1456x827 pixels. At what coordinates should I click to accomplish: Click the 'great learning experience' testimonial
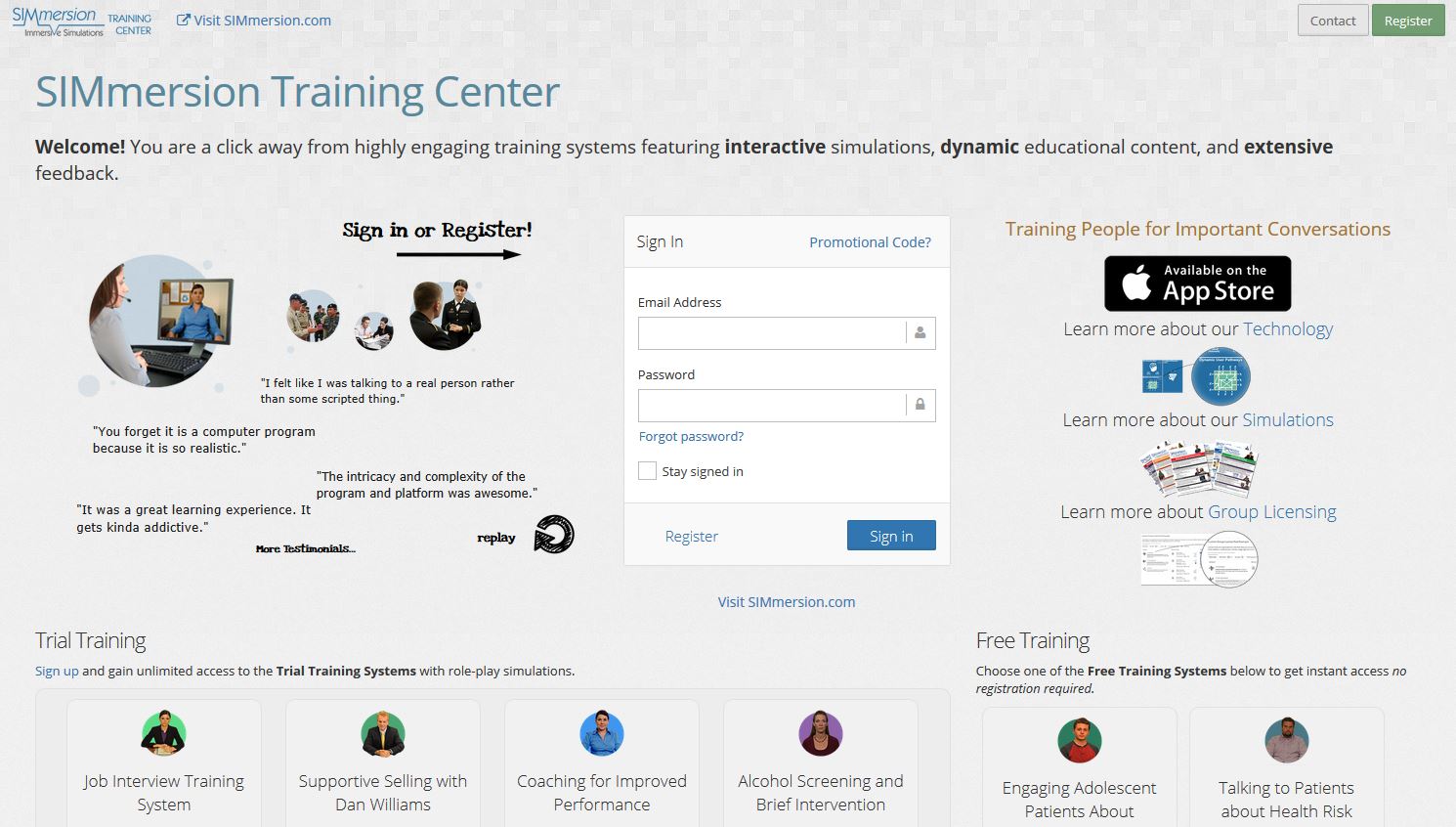193,518
